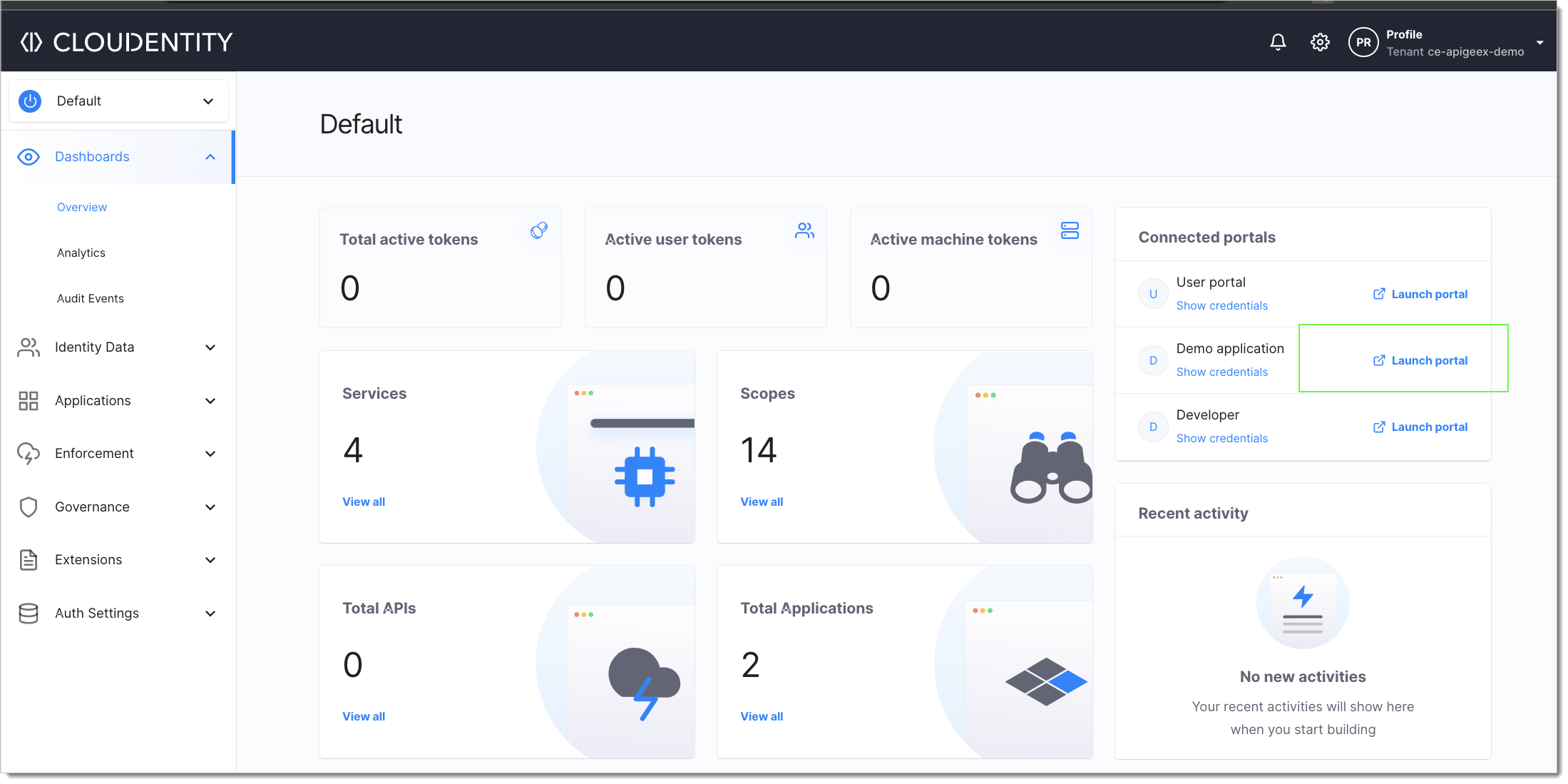The width and height of the screenshot is (1568, 784).
Task: Select Analytics in the sidebar
Action: pos(81,253)
